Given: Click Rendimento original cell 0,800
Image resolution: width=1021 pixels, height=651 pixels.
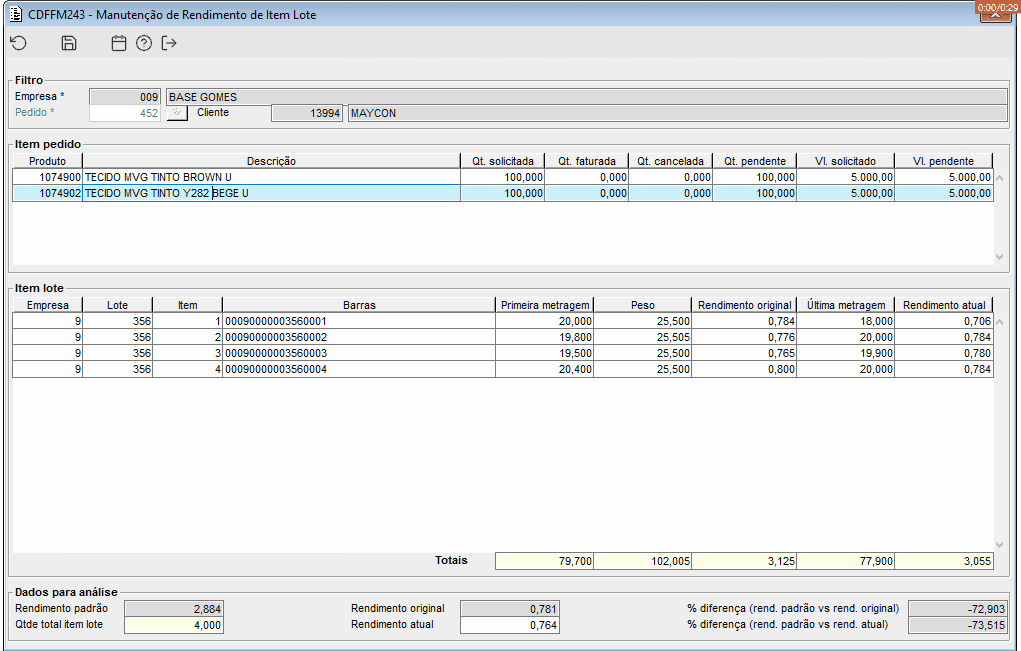Looking at the screenshot, I should [x=744, y=369].
